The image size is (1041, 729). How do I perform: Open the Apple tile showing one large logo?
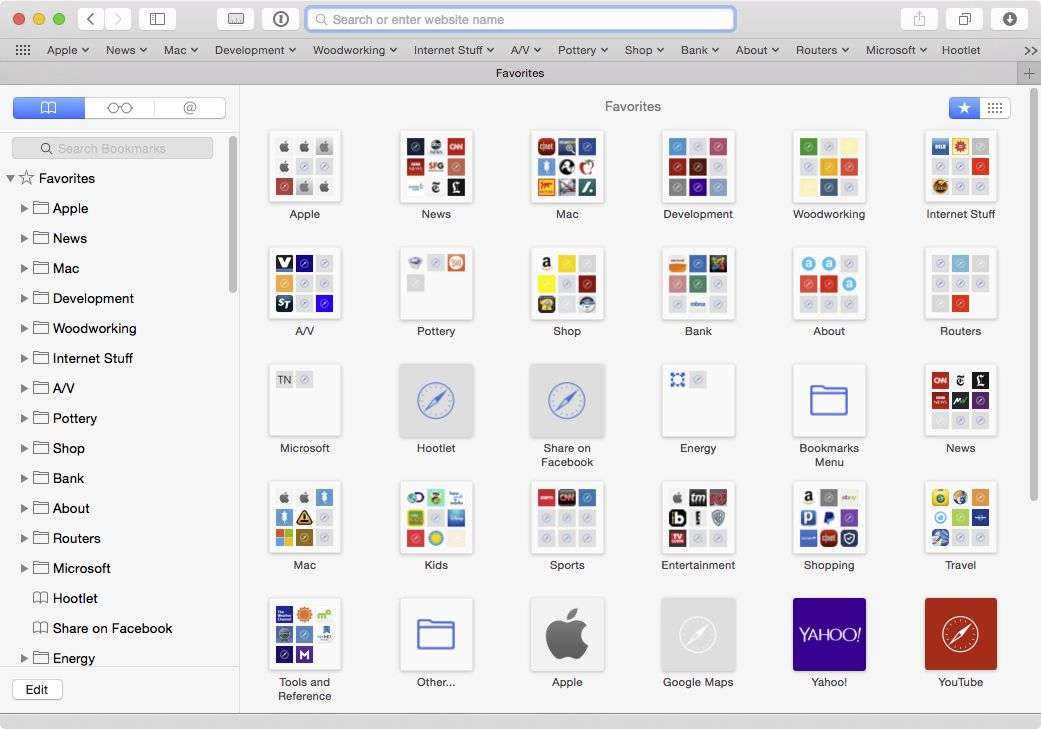tap(567, 634)
